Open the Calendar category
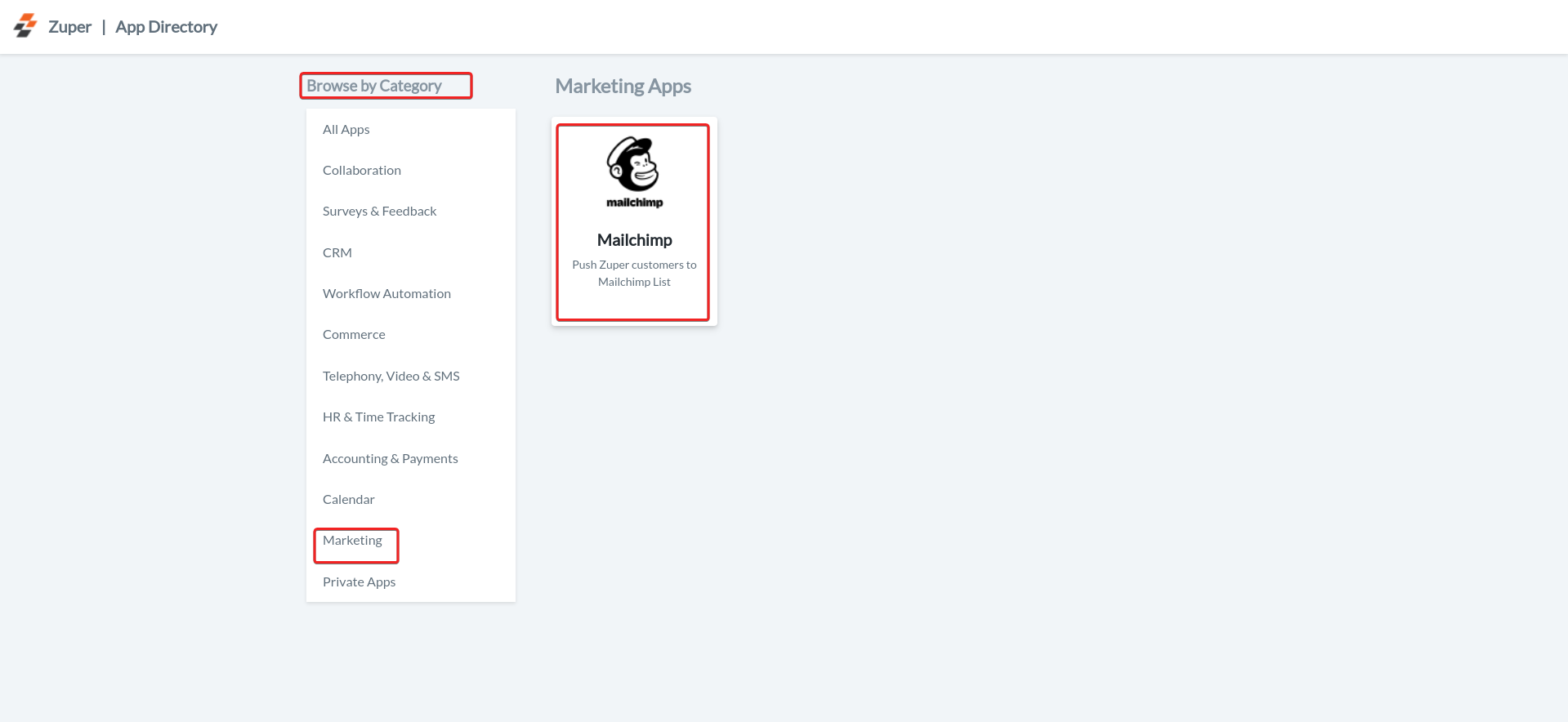 pos(348,500)
